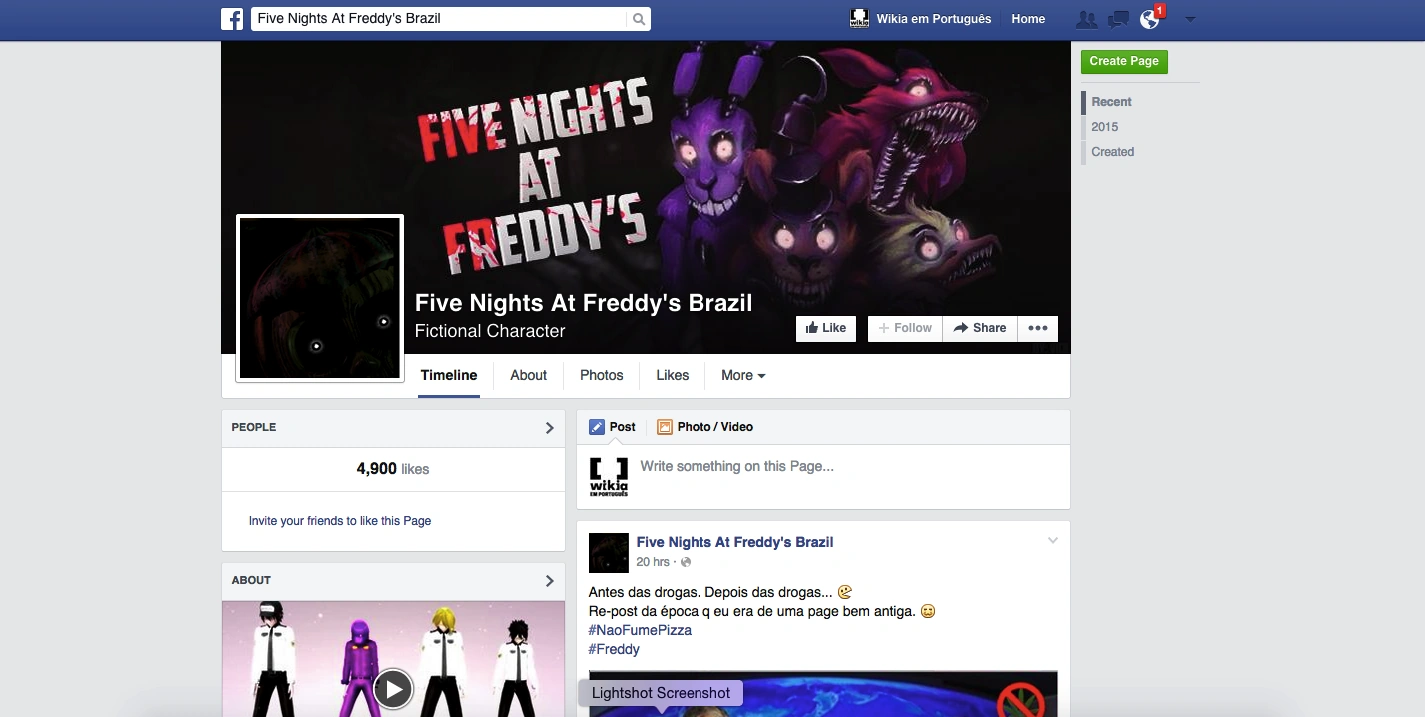Expand the People section chevron
Screen dimensions: 1425x717
(549, 428)
